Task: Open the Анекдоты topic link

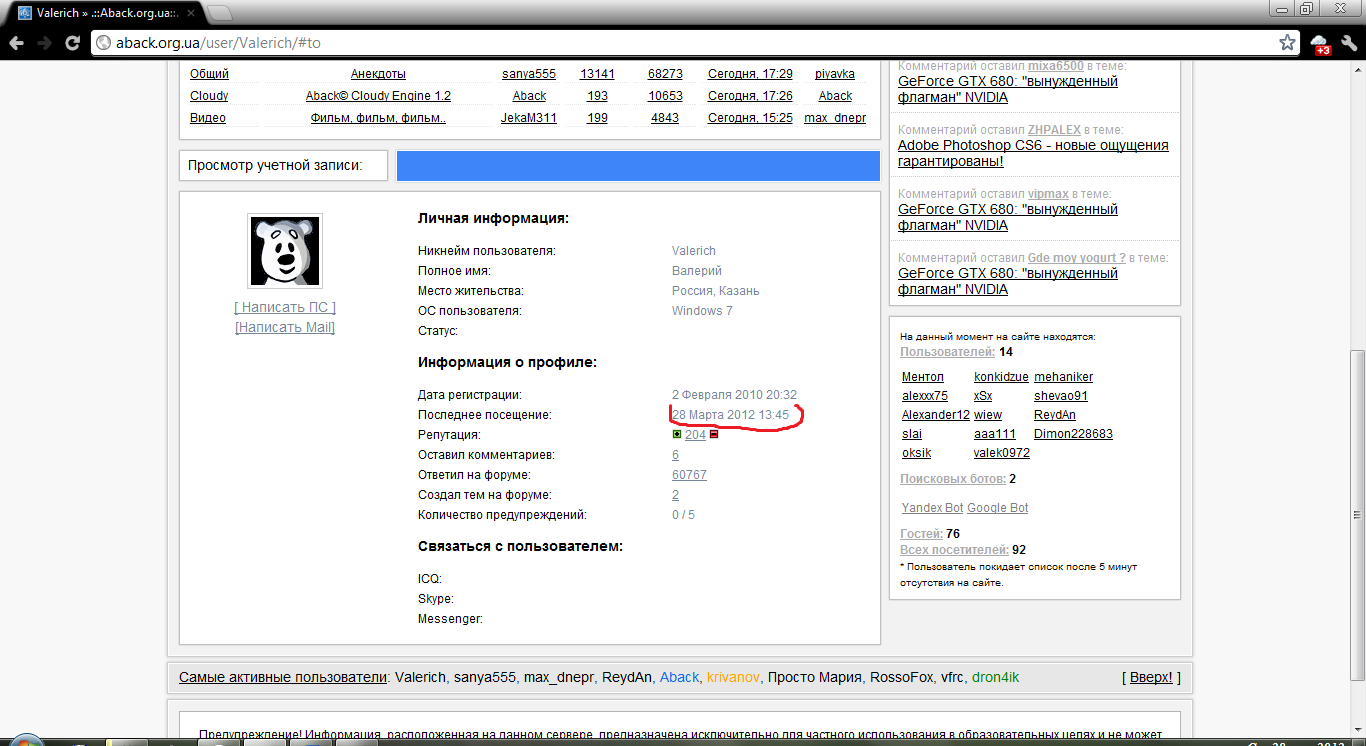Action: (378, 74)
